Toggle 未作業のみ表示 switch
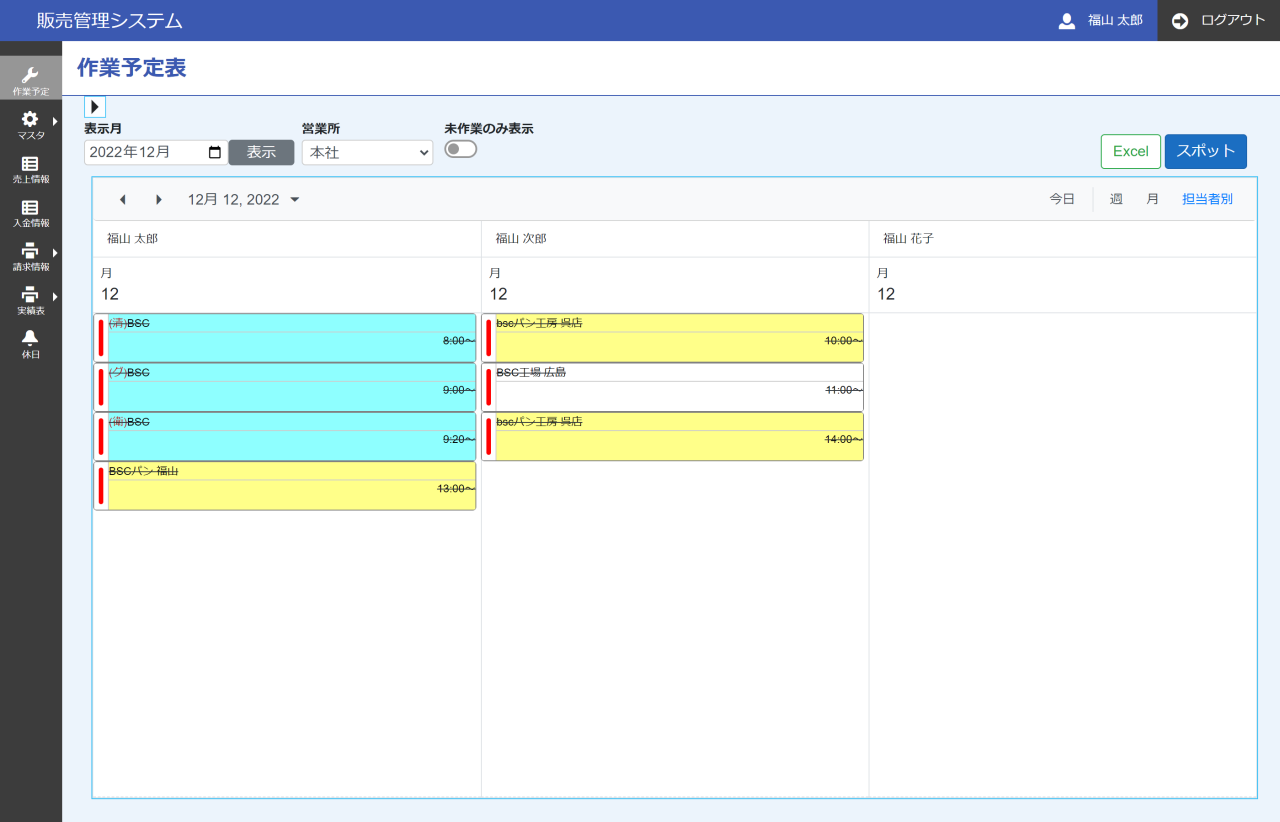Screen dimensions: 1280x822 click(461, 149)
